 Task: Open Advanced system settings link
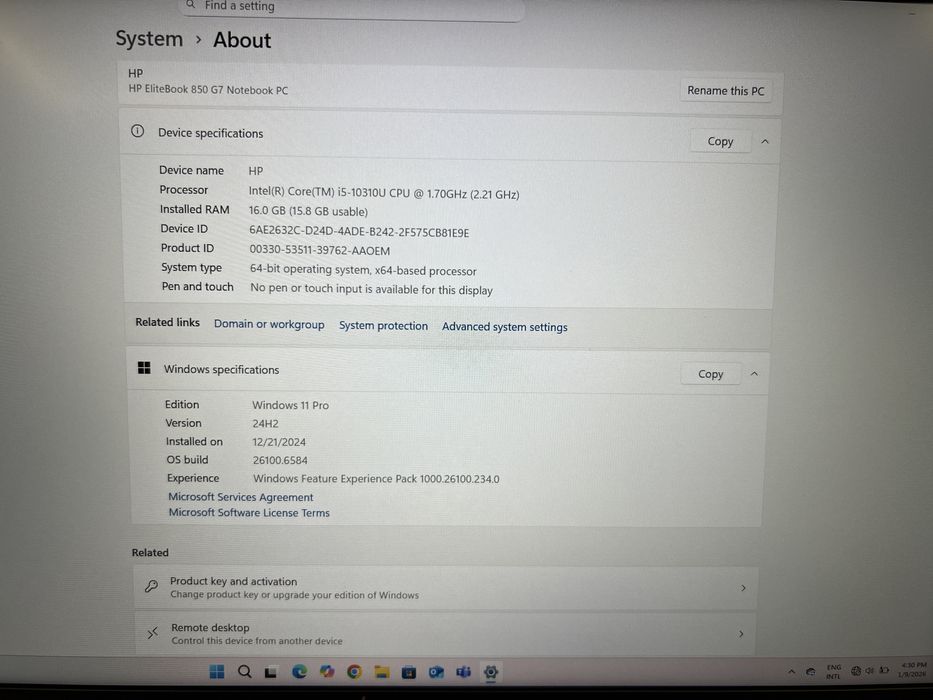click(x=505, y=327)
